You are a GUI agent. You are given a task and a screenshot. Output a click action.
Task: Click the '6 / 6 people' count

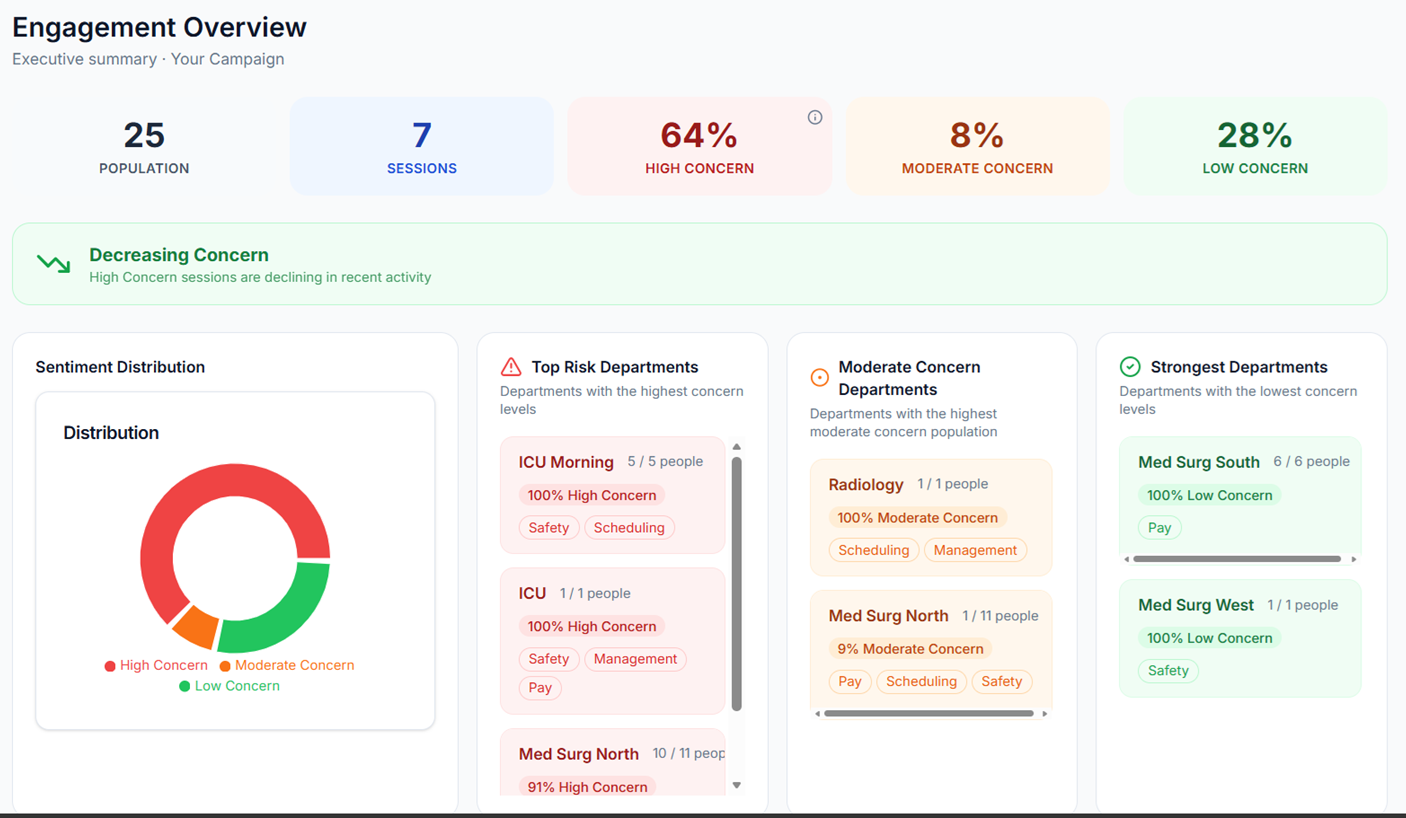click(1312, 462)
